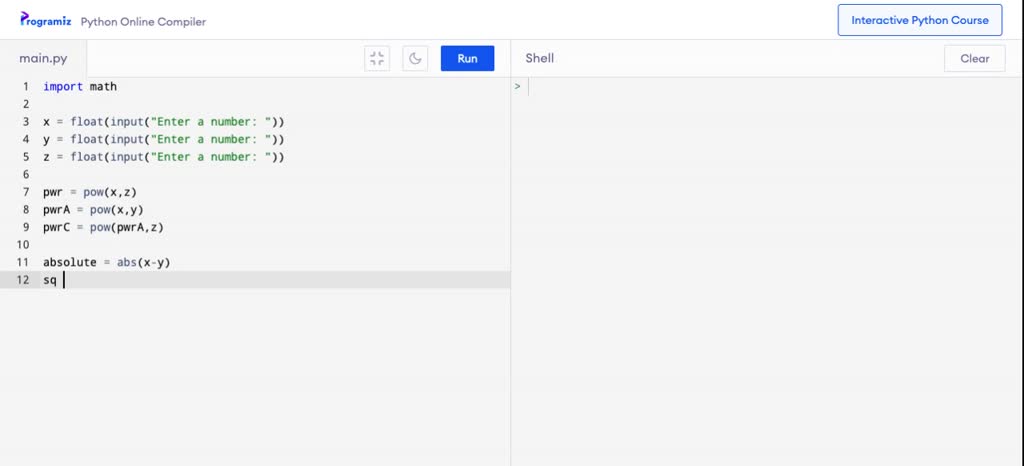The width and height of the screenshot is (1024, 466).
Task: Click on the import math line
Action: click(80, 86)
